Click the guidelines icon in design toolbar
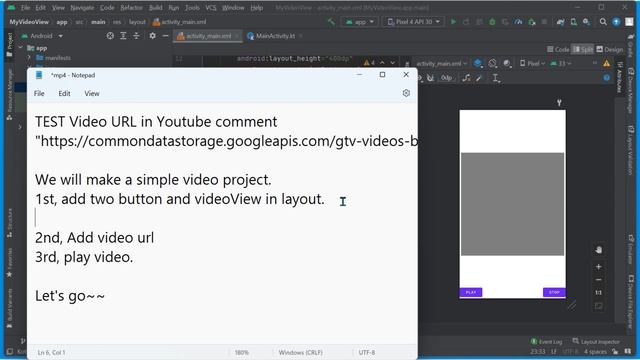The width and height of the screenshot is (640, 360). pos(496,78)
